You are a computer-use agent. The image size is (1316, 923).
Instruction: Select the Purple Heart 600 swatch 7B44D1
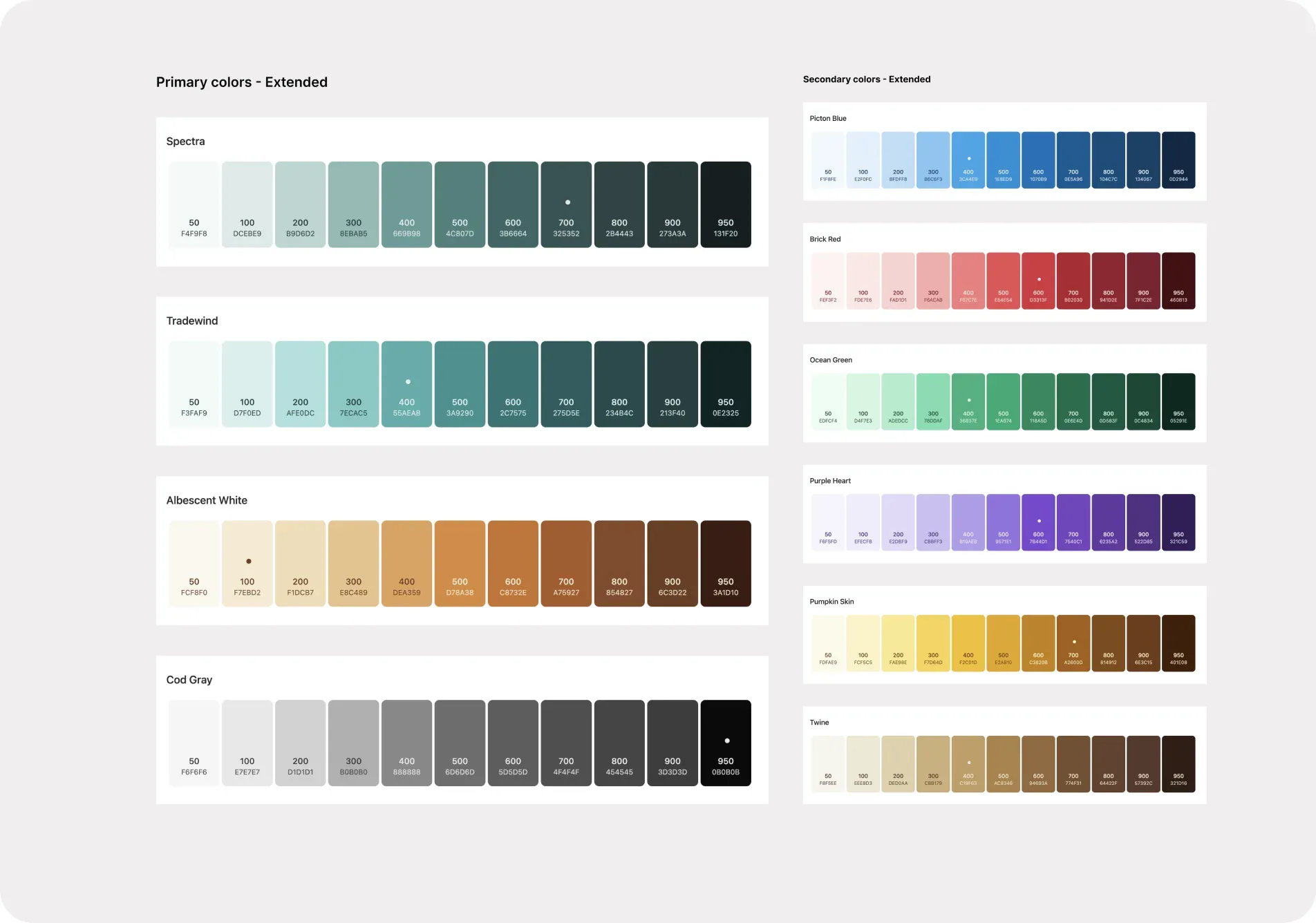(x=1038, y=523)
